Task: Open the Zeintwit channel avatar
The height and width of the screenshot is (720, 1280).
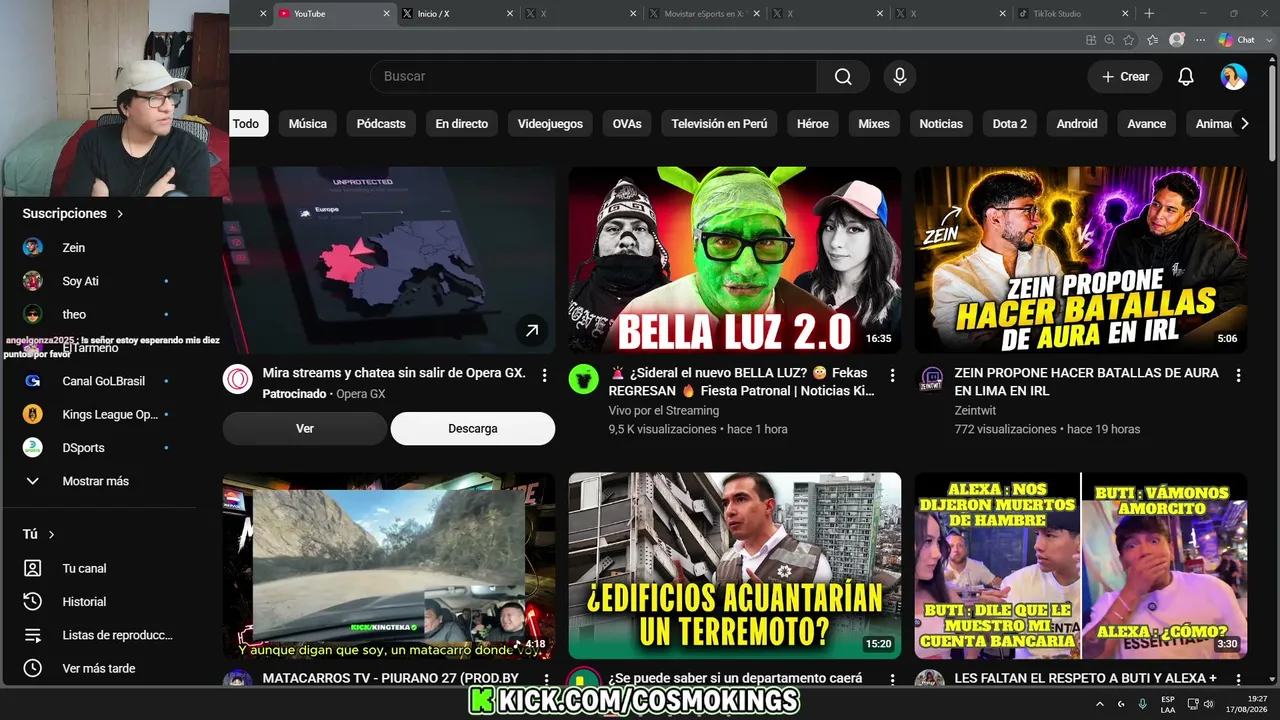Action: pyautogui.click(x=930, y=379)
